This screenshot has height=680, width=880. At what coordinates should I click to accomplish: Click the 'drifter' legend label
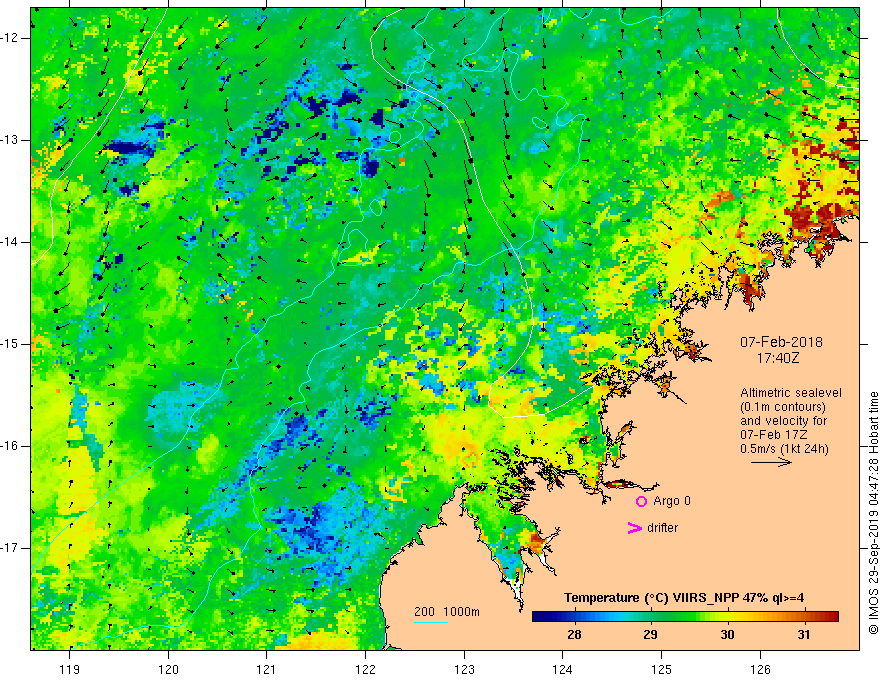(662, 528)
